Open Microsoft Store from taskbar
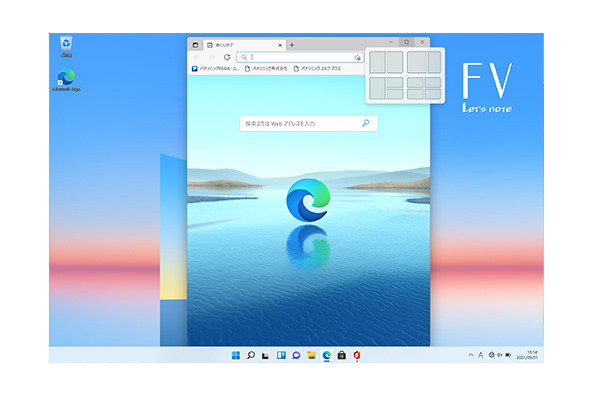This screenshot has width=592, height=395. 341,355
